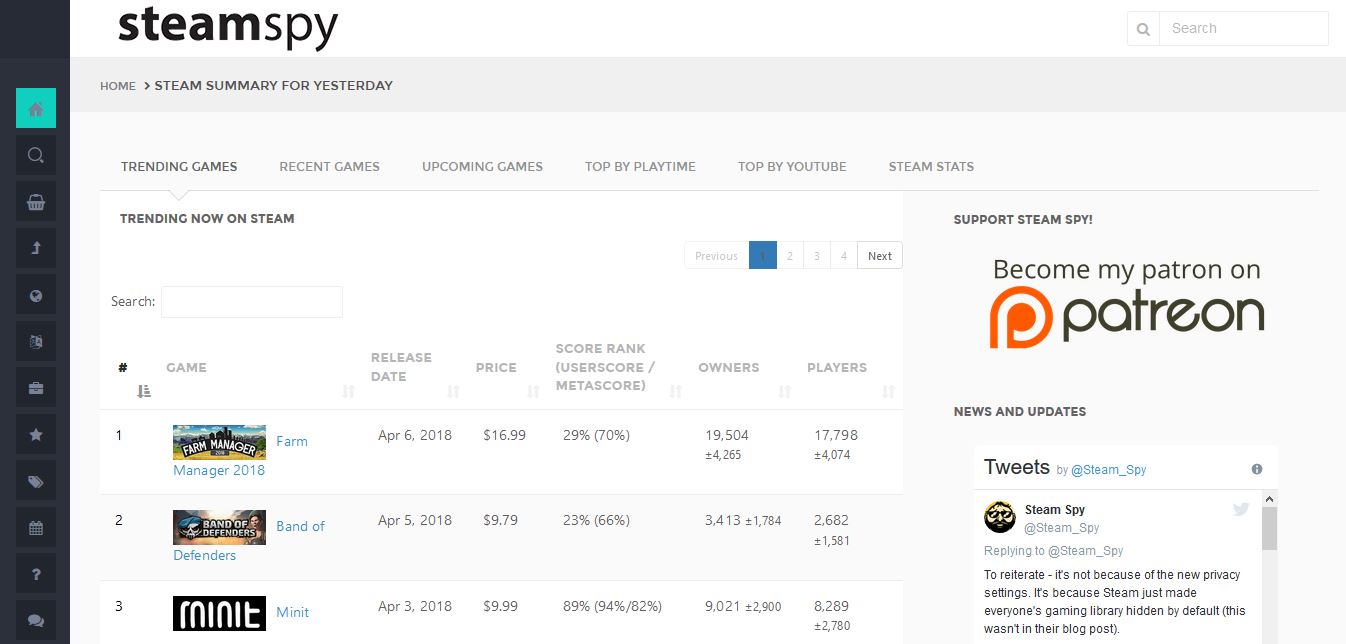Click the Steam Spy tweet avatar
Image resolution: width=1346 pixels, height=644 pixels.
1000,517
